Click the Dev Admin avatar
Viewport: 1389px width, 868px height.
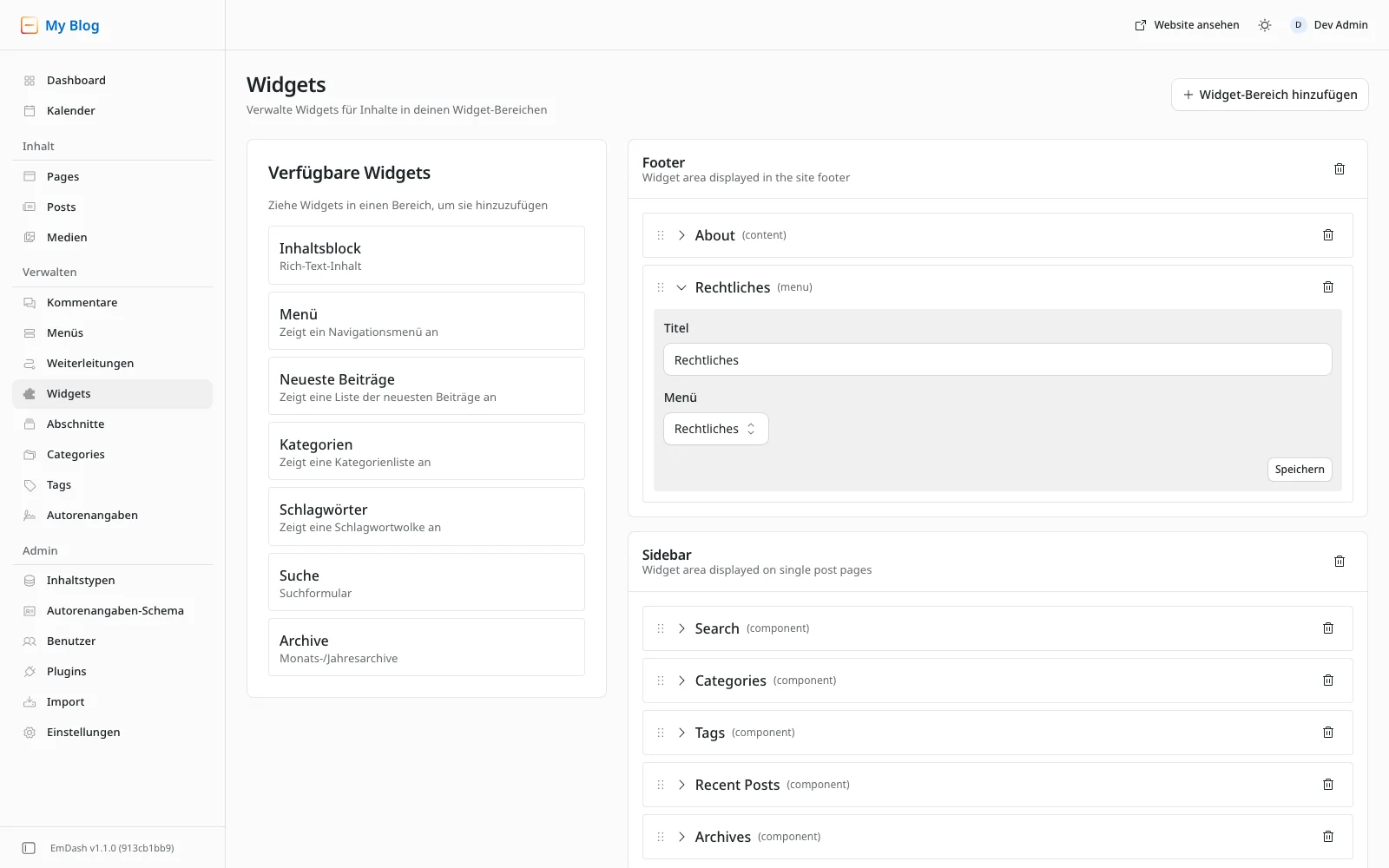tap(1298, 25)
